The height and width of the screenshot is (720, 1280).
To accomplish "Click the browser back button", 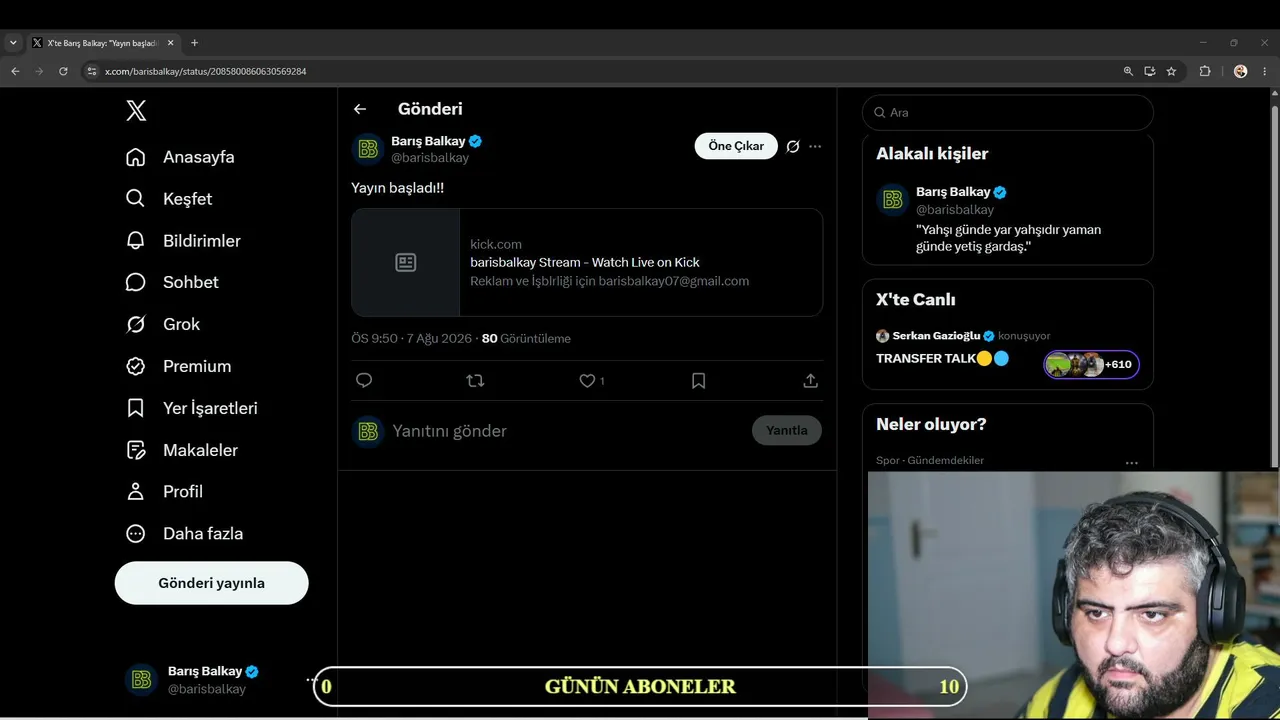I will pyautogui.click(x=15, y=71).
